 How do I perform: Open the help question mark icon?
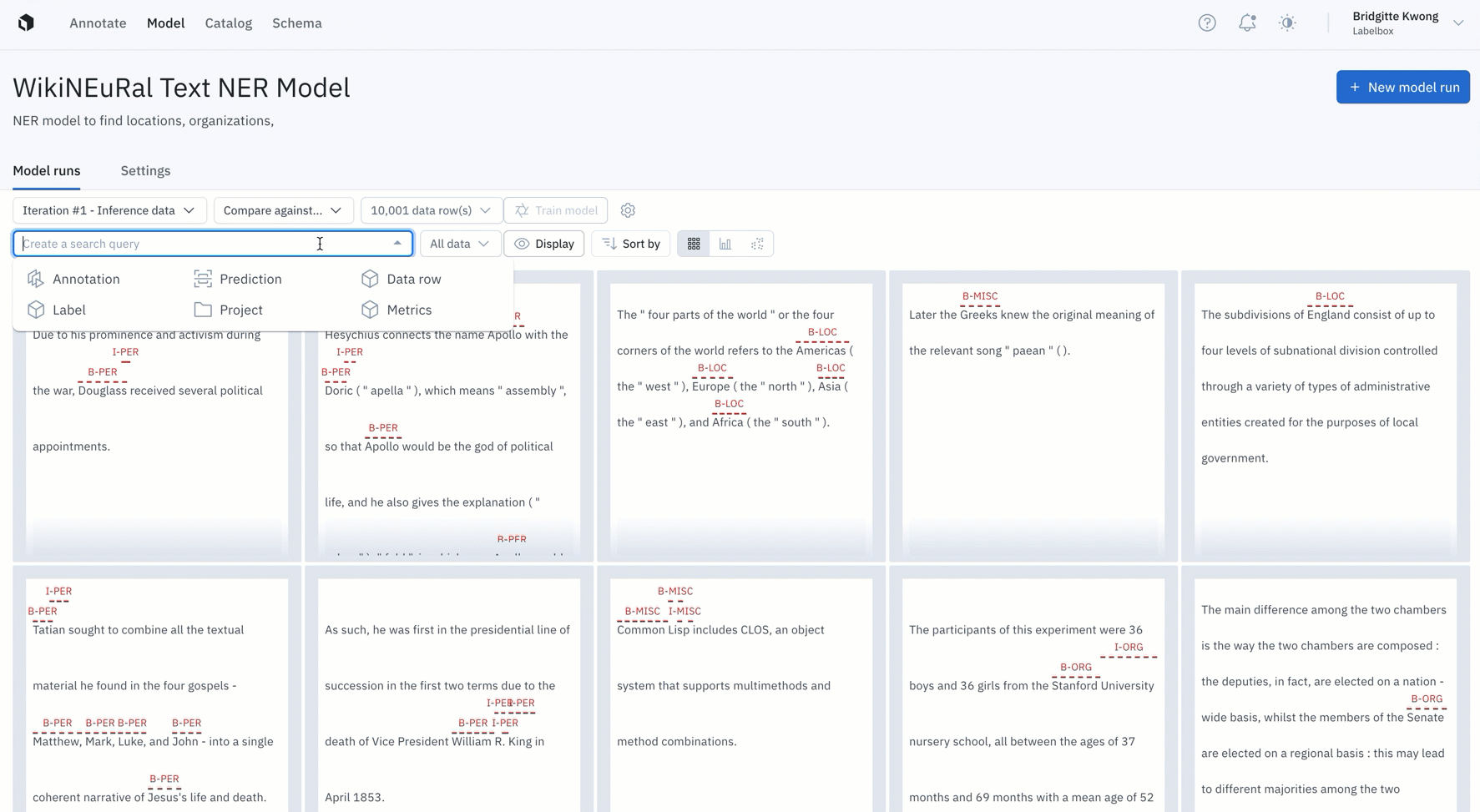1207,23
